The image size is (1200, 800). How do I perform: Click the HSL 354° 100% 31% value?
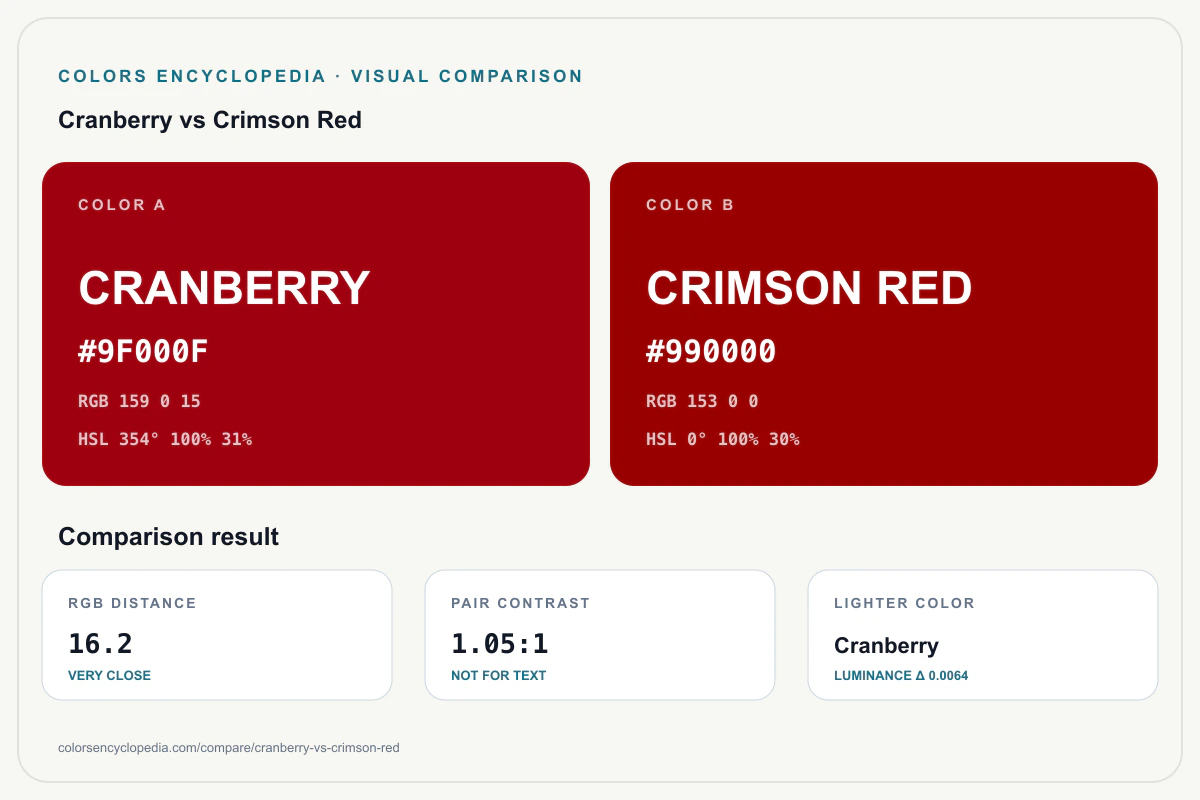point(165,439)
